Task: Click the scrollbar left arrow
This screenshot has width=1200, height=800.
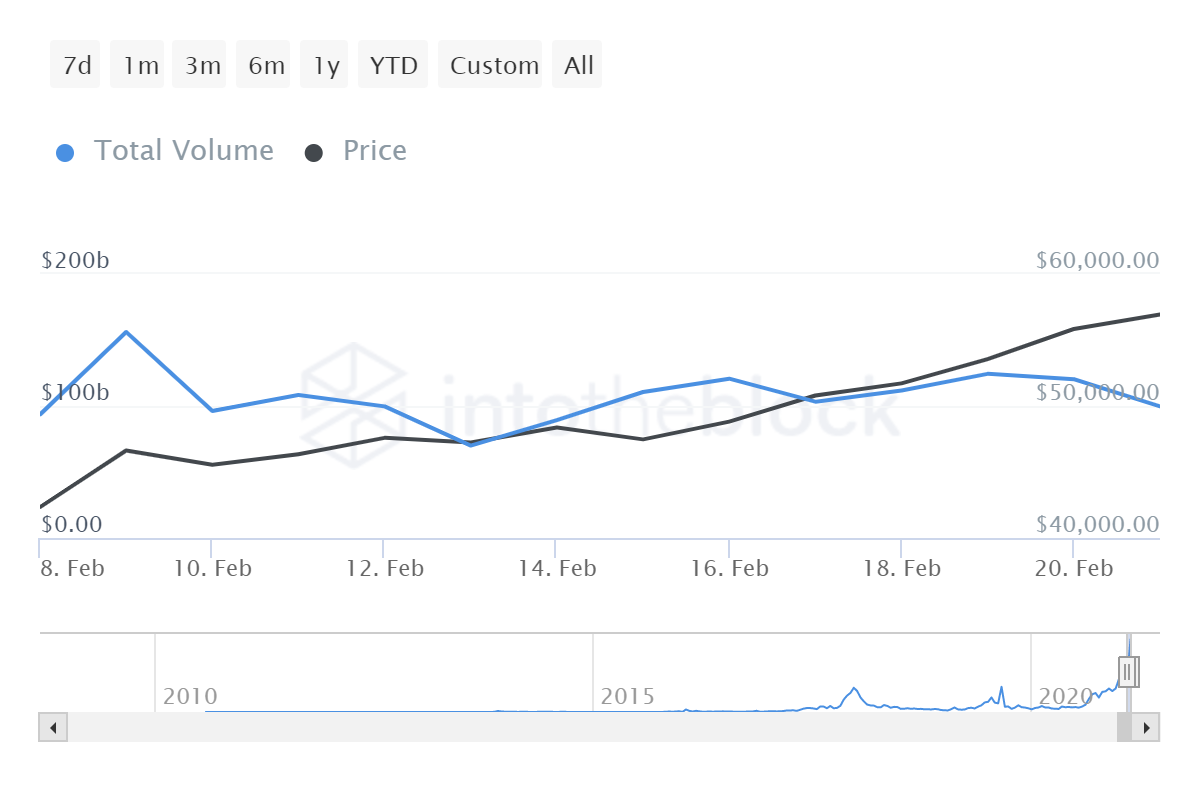Action: [53, 727]
